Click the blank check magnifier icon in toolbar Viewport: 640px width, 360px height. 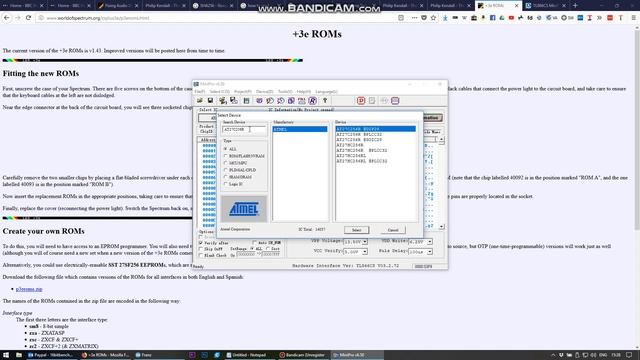click(270, 100)
